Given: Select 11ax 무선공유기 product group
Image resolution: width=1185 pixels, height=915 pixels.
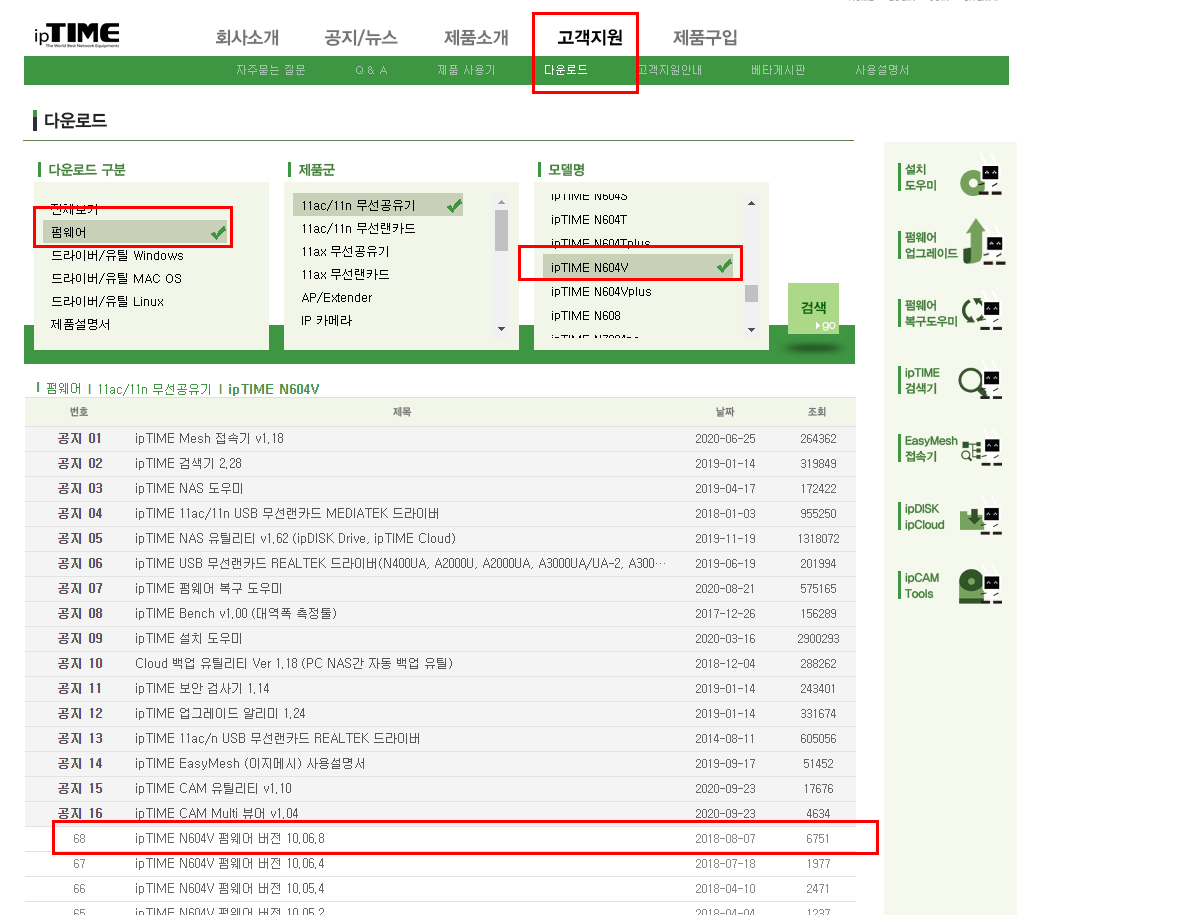Looking at the screenshot, I should (345, 251).
